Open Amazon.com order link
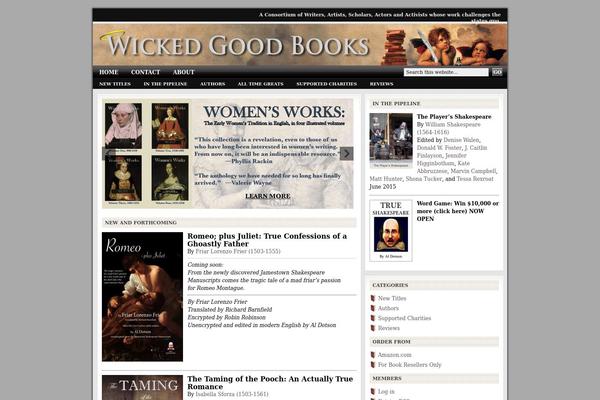 pyautogui.click(x=395, y=355)
